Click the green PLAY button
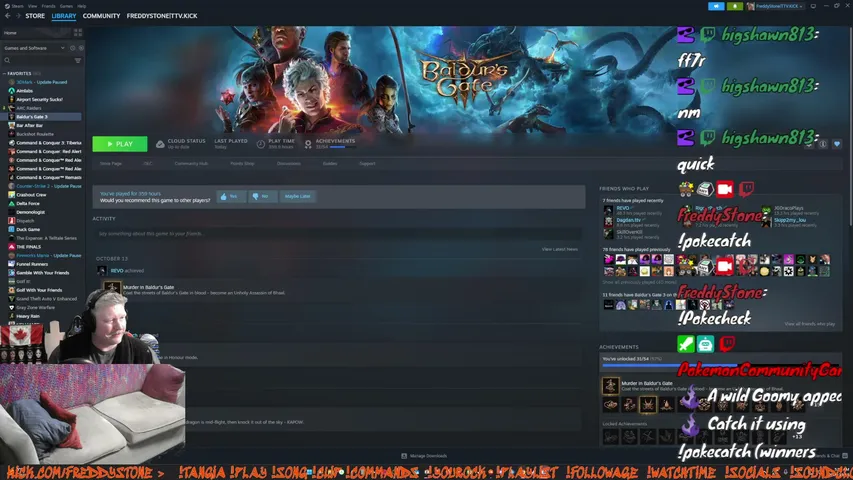The image size is (853, 480). 120,144
